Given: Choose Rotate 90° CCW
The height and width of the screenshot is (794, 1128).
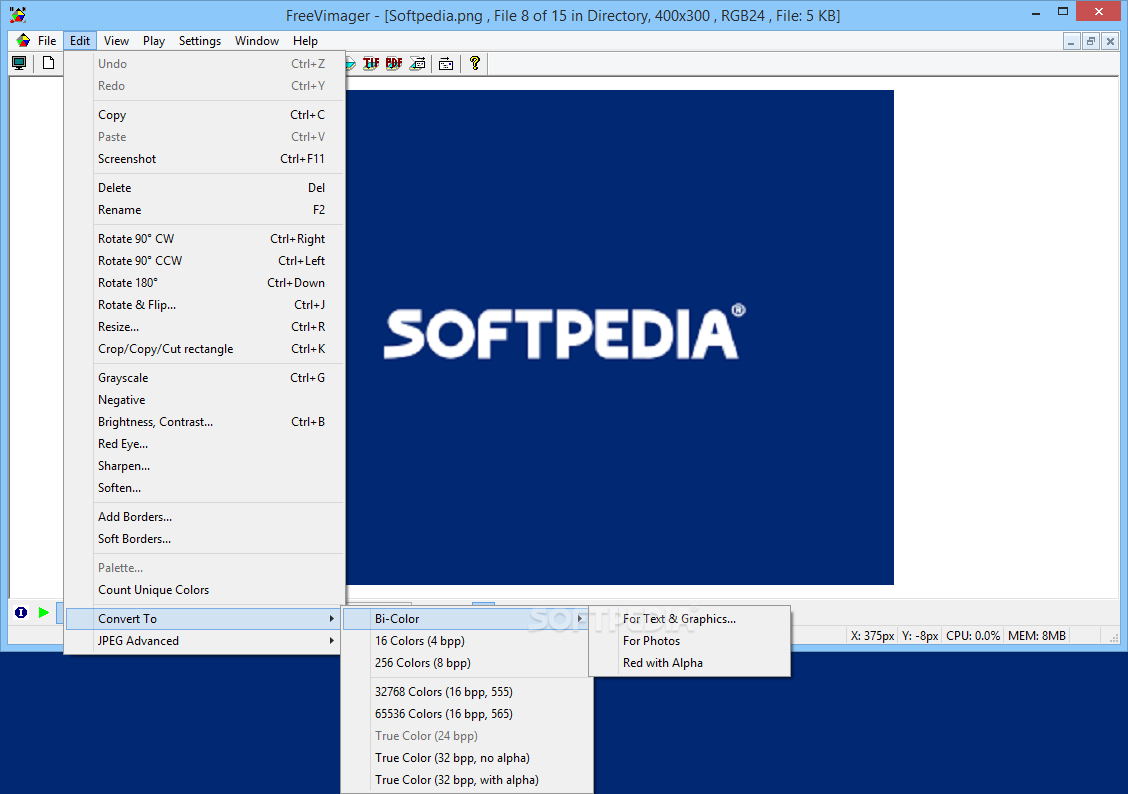Looking at the screenshot, I should tap(205, 261).
